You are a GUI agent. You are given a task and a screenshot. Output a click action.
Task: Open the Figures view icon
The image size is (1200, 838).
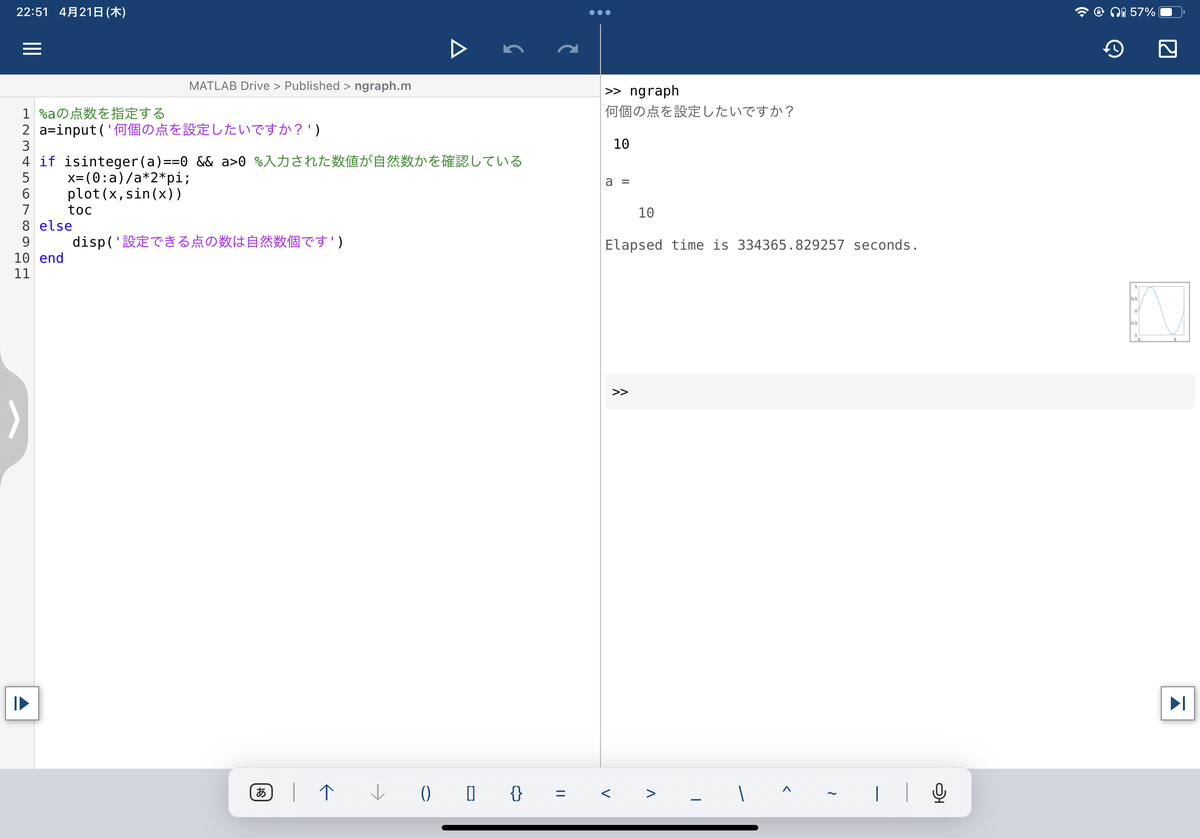(x=1166, y=47)
